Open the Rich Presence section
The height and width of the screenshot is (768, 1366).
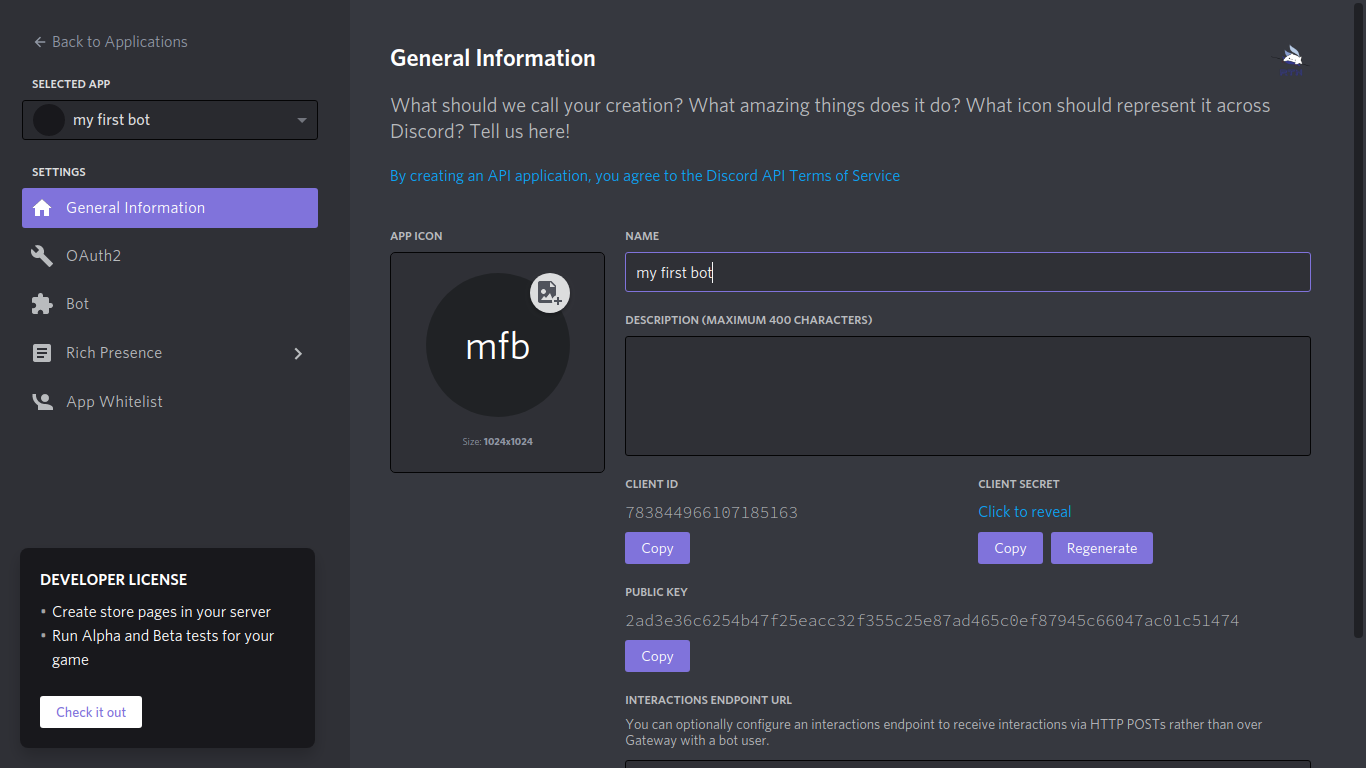[170, 353]
